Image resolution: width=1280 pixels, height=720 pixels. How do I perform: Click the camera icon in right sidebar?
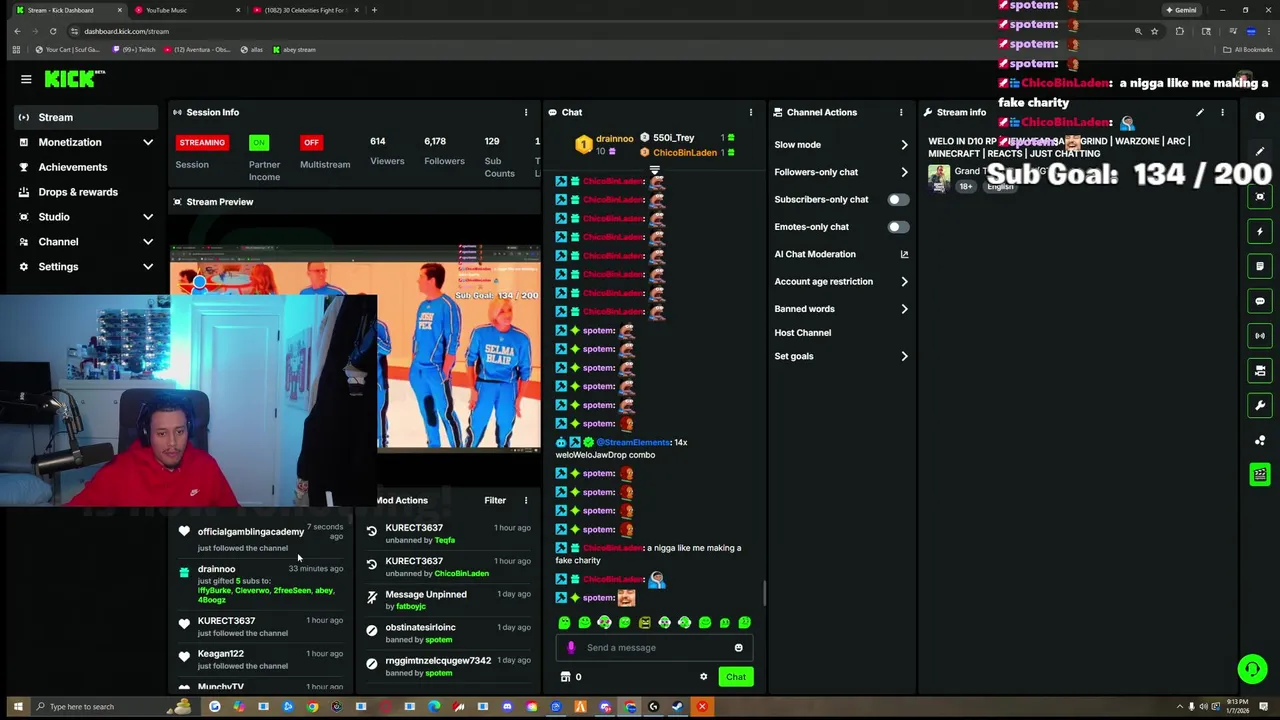pyautogui.click(x=1260, y=370)
